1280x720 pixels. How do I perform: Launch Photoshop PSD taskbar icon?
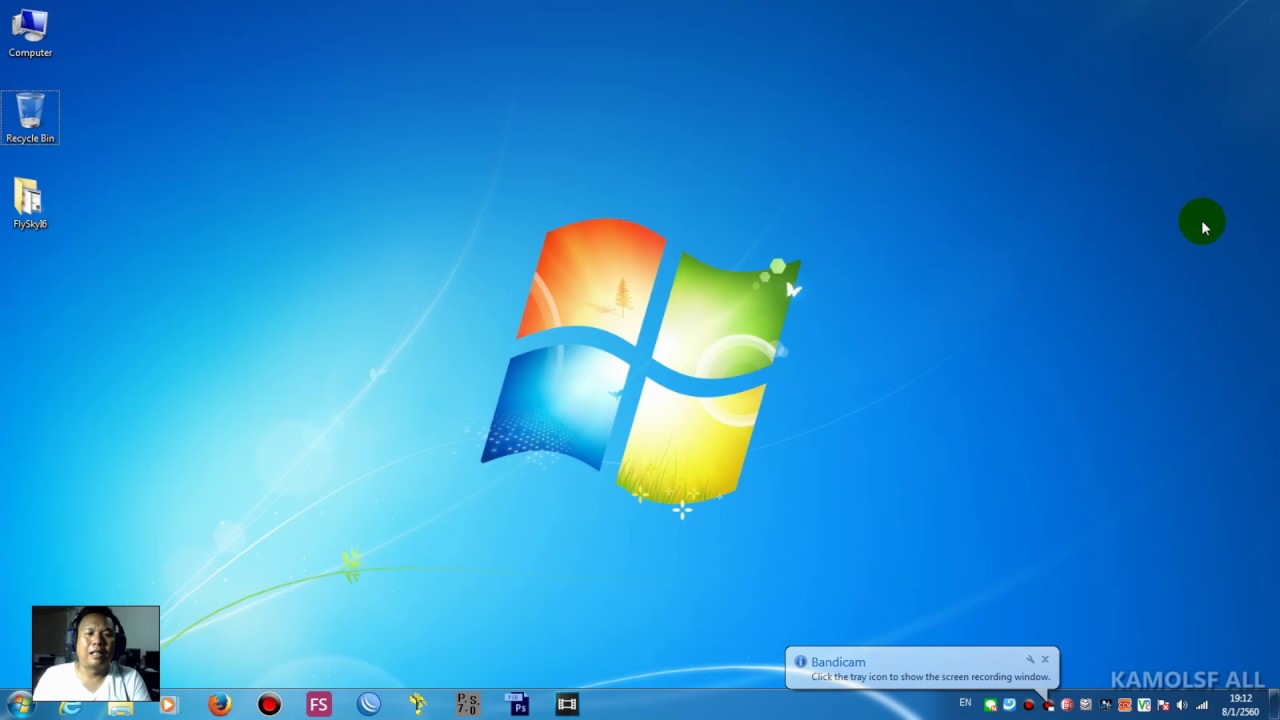(517, 705)
